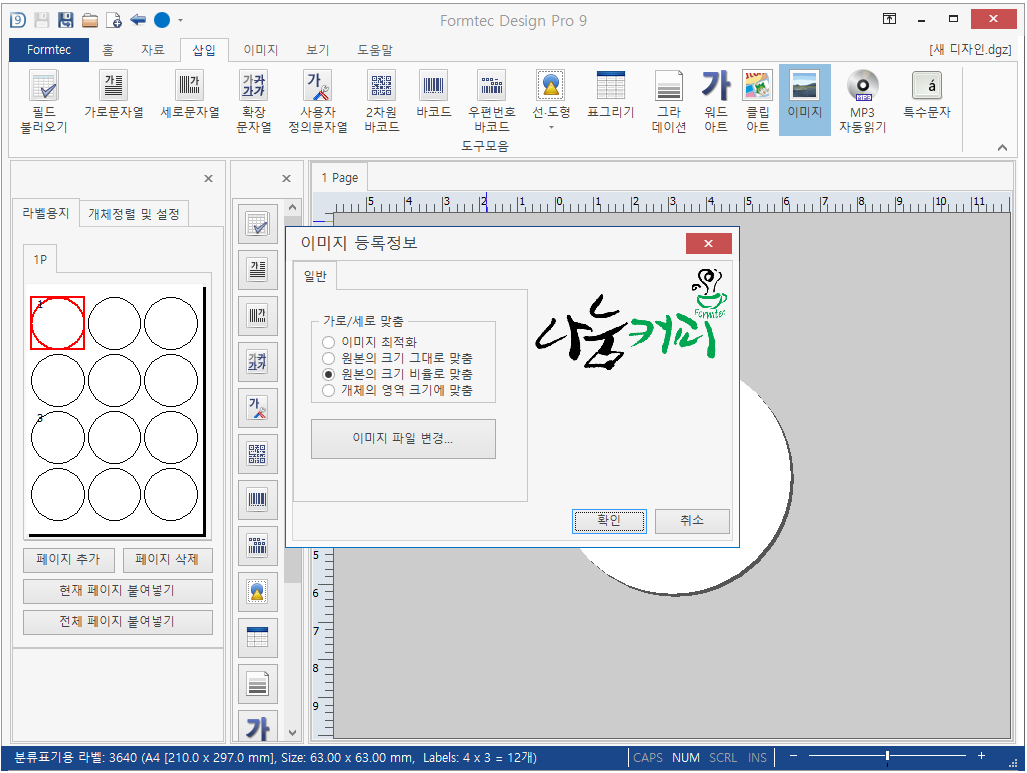Close the 이미지 등록정보 dialog
Screen dimensions: 1027x773
709,243
